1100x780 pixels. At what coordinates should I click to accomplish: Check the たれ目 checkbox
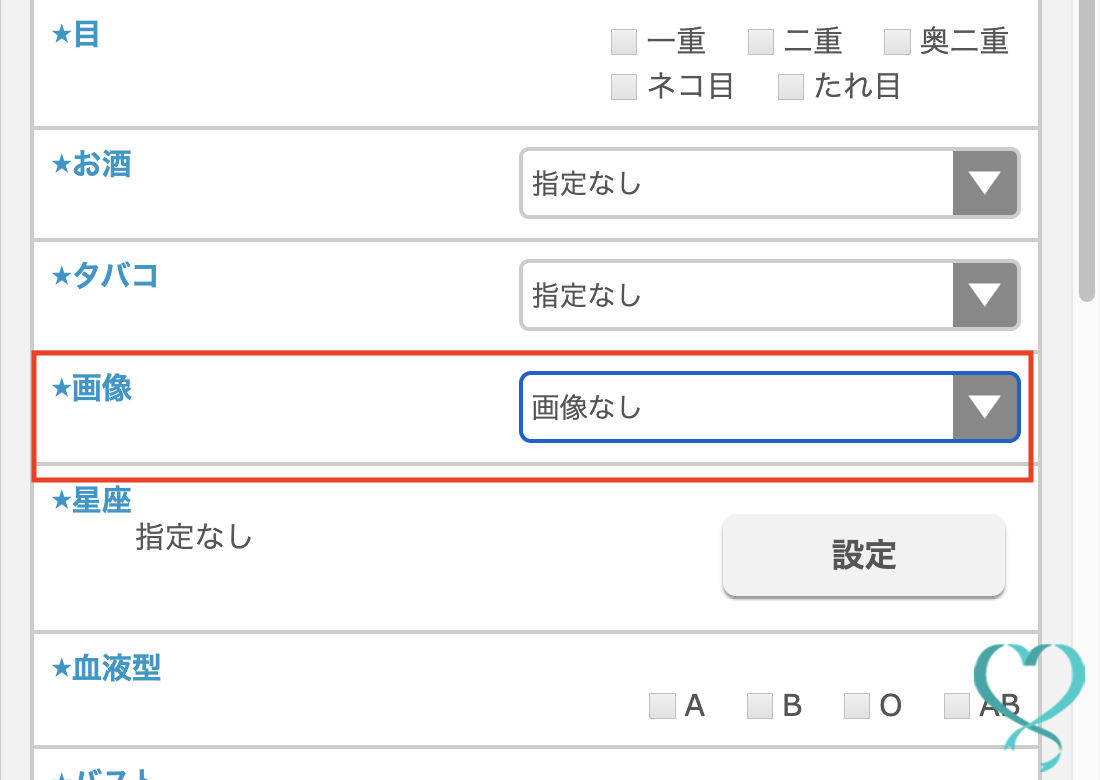(790, 87)
